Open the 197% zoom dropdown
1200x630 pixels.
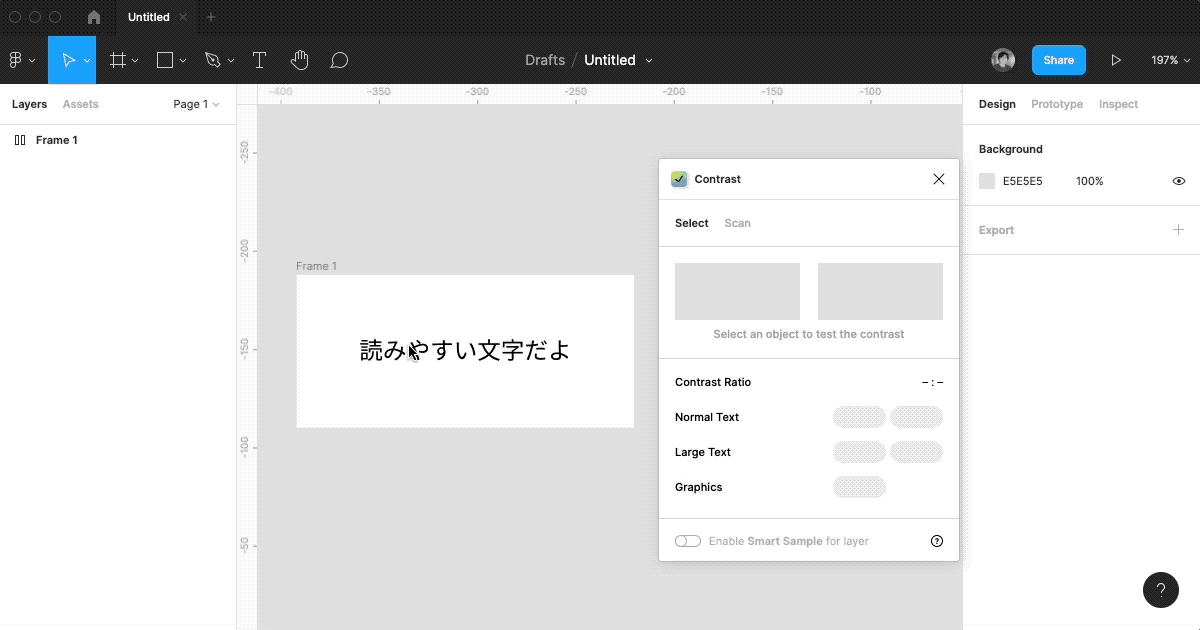(1169, 60)
